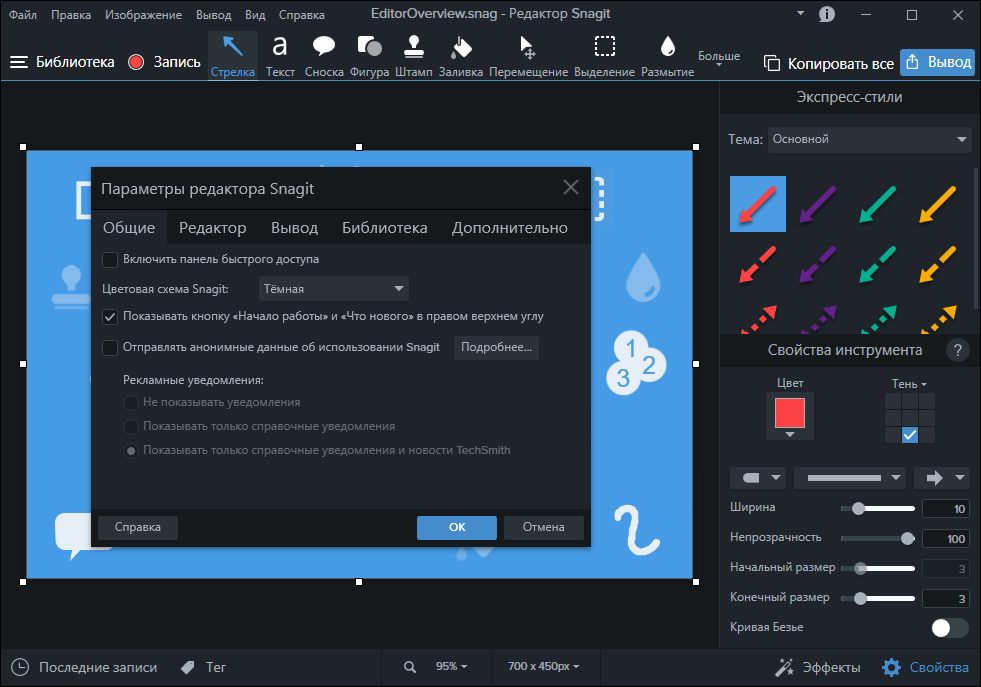The width and height of the screenshot is (981, 687).
Task: Open the Свойства properties panel
Action: 925,668
